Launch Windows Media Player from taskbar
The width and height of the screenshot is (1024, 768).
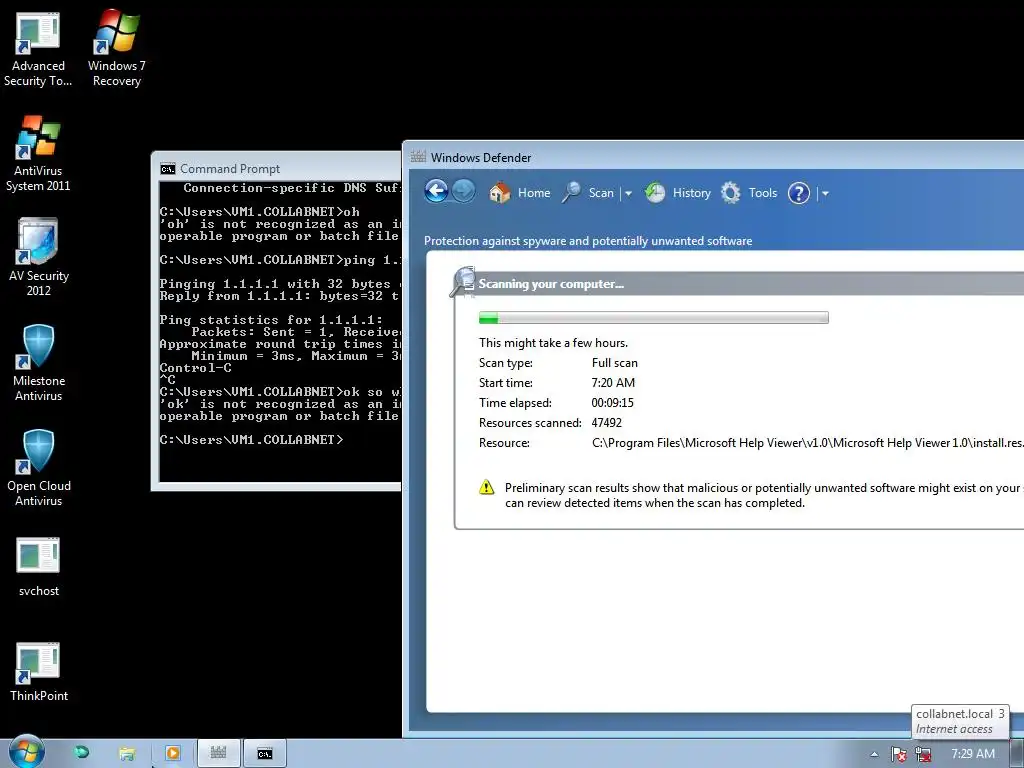click(x=172, y=754)
